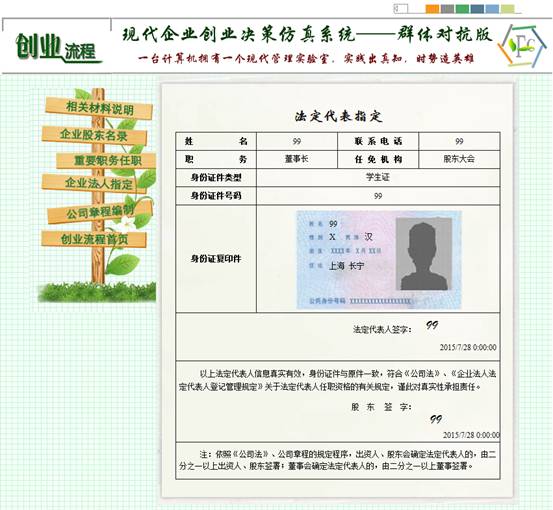553x510 pixels.
Task: Click the 创业流程 logo
Action: (58, 48)
